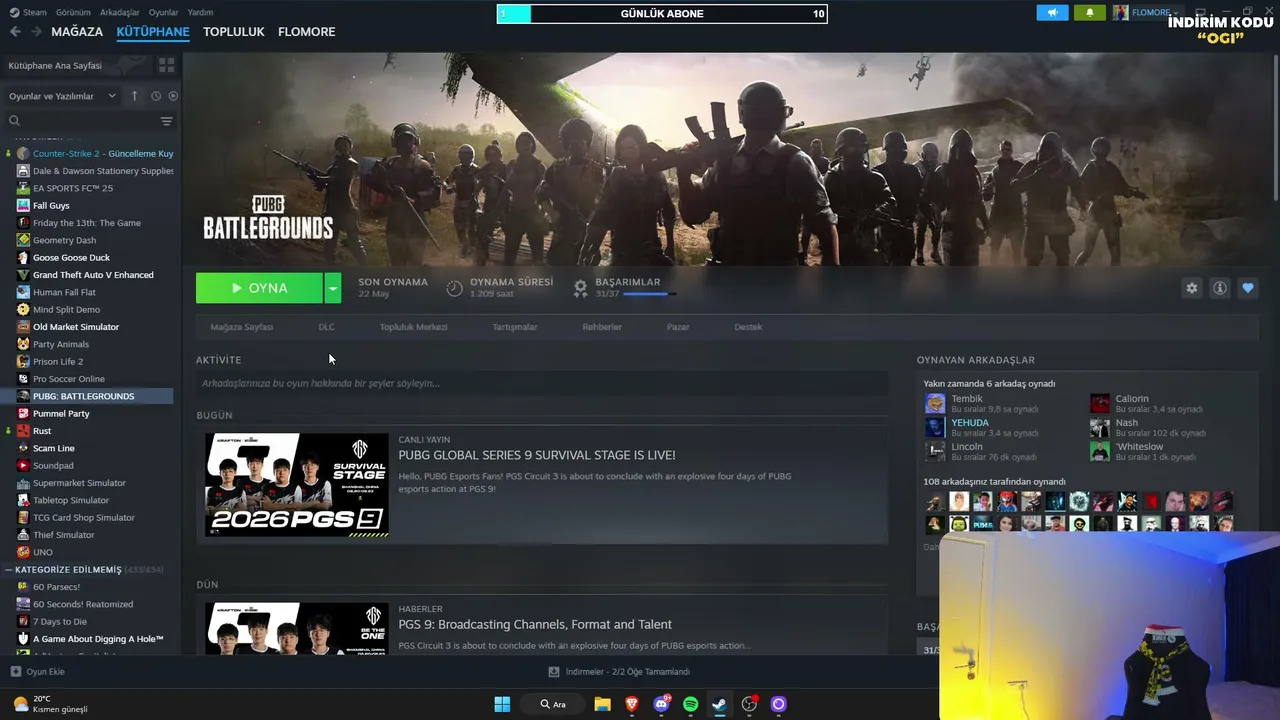This screenshot has height=720, width=1280.
Task: Select Grand Theft Auto V Enhanced
Action: click(95, 275)
